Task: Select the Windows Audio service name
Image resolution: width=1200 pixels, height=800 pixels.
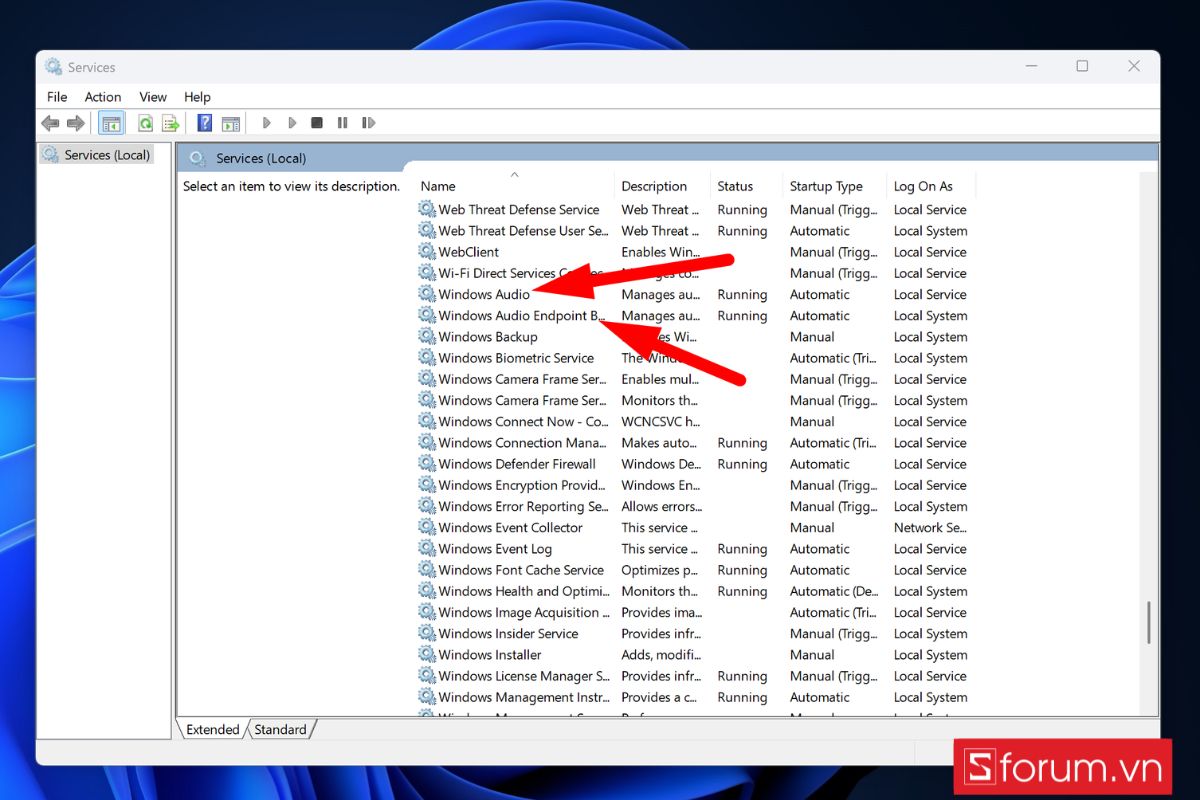Action: click(484, 294)
